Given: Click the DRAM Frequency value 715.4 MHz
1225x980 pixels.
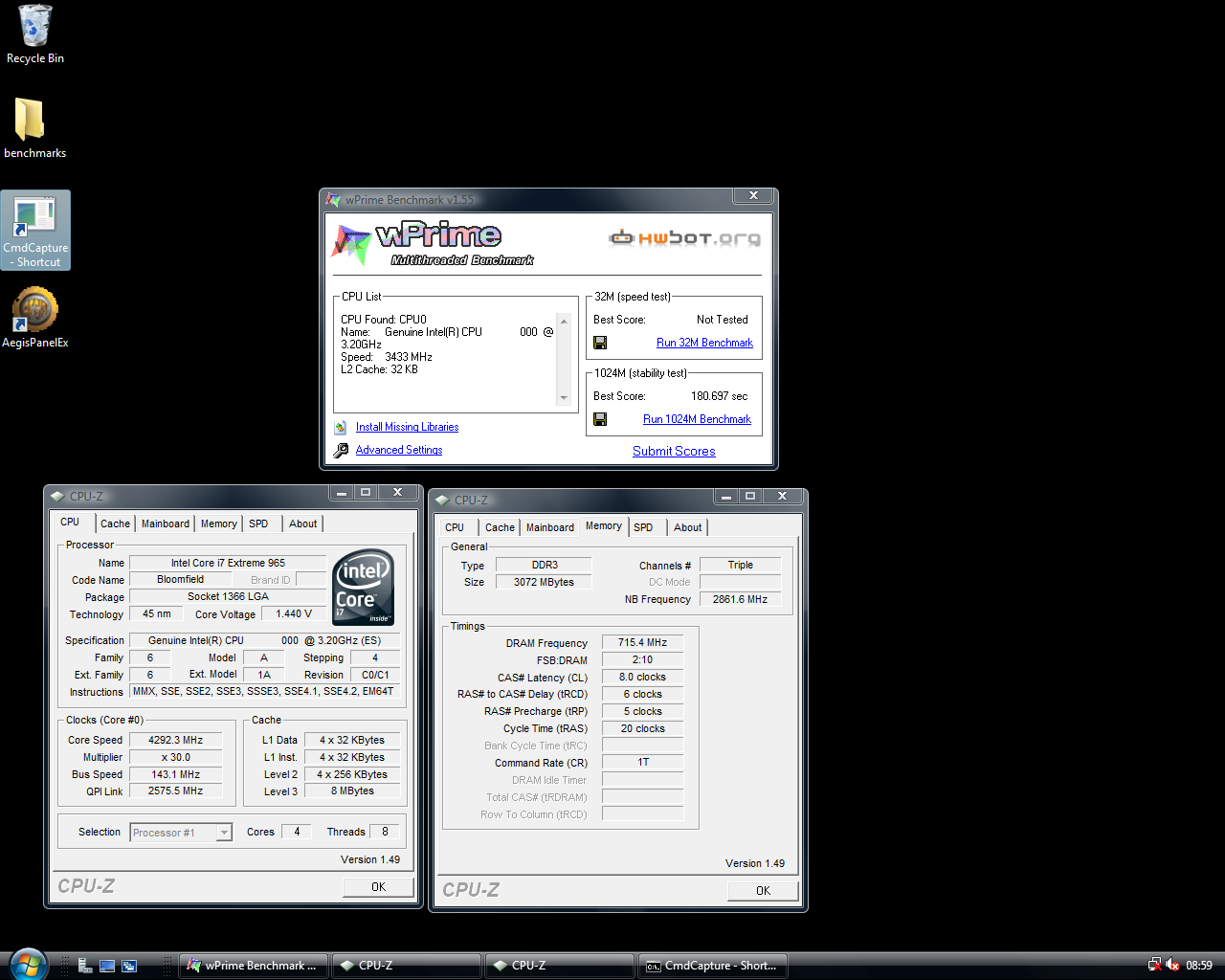Looking at the screenshot, I should point(642,643).
